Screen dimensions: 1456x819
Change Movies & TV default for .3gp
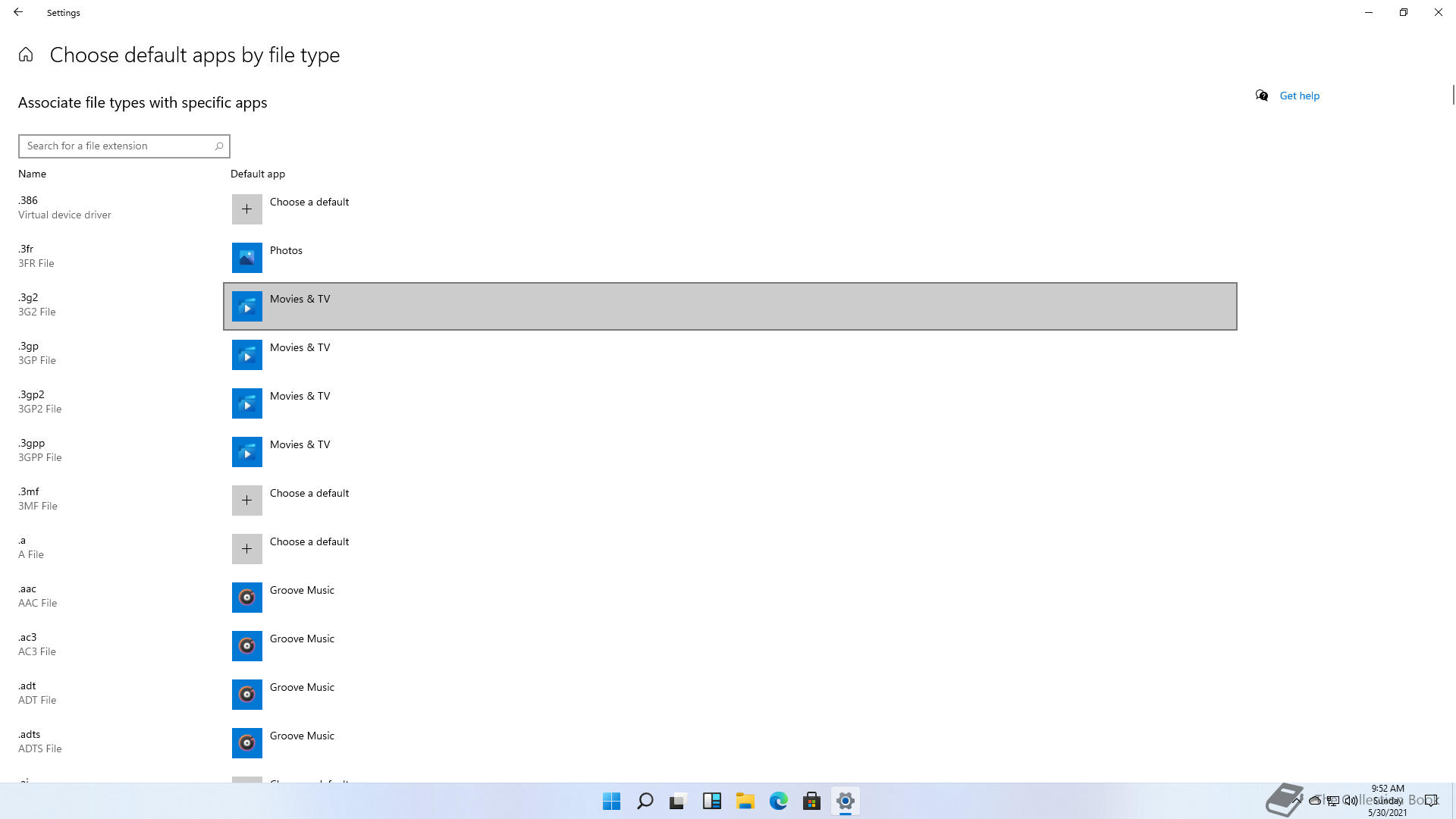pos(300,347)
